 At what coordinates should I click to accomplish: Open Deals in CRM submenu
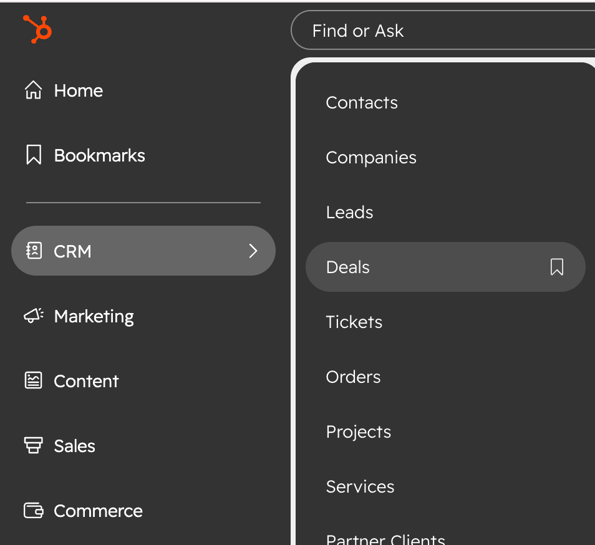point(445,267)
